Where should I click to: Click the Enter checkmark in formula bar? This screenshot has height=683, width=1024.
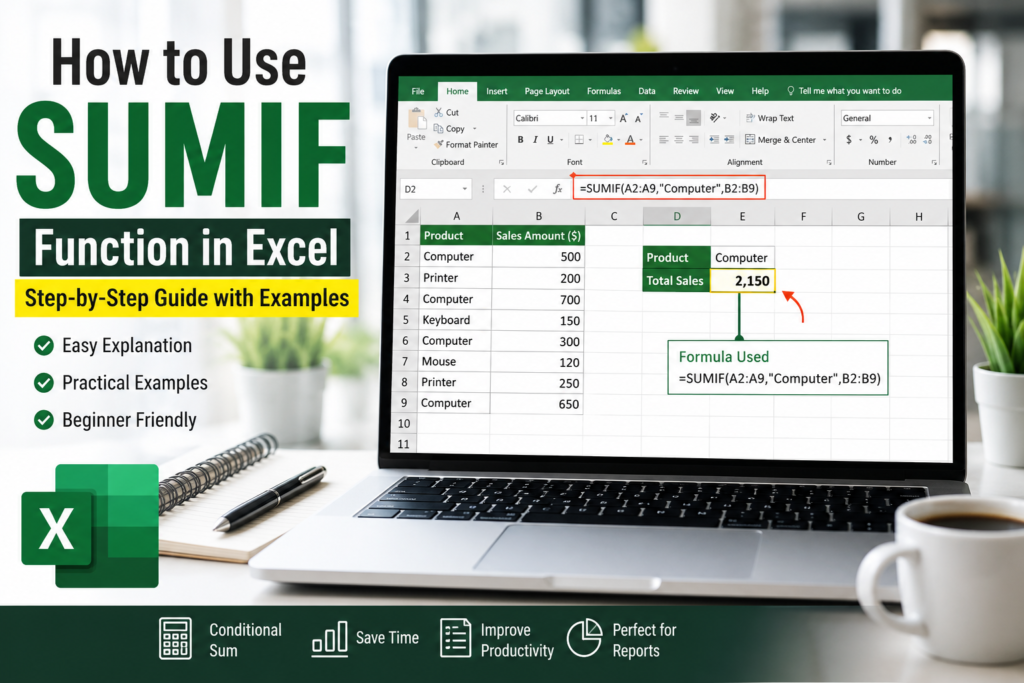(x=532, y=189)
